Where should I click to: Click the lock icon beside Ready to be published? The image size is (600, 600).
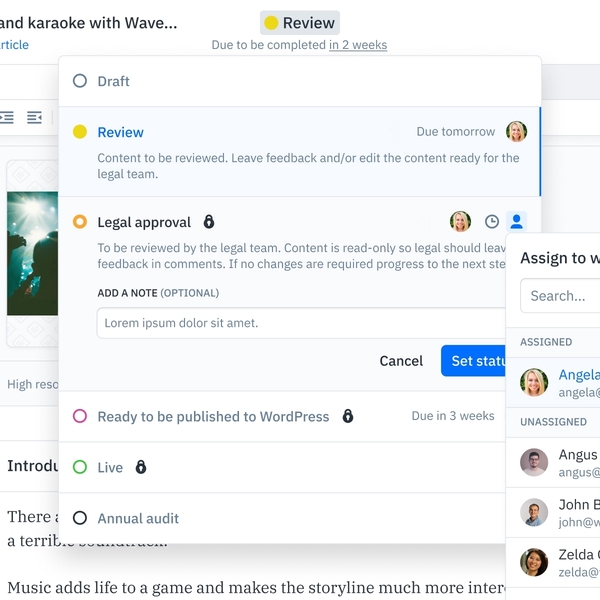348,416
